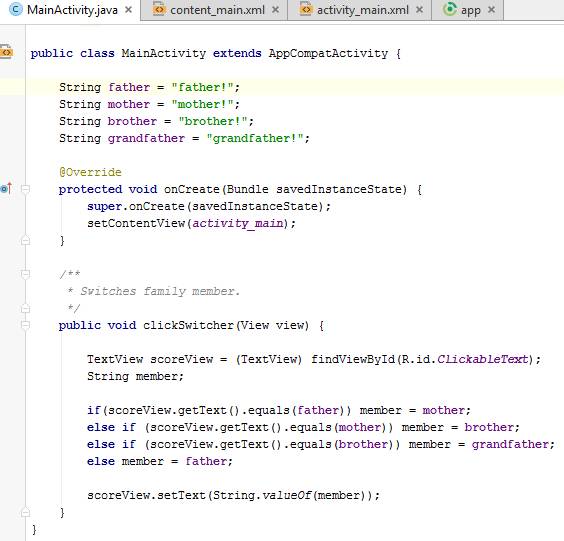This screenshot has width=564, height=541.
Task: Close the activity_main.xml tab
Action: tap(419, 10)
